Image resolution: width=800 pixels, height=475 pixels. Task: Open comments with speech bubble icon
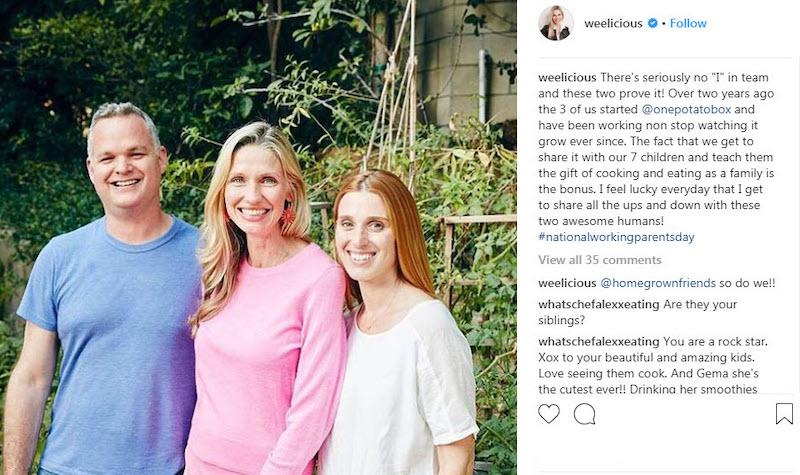[585, 413]
